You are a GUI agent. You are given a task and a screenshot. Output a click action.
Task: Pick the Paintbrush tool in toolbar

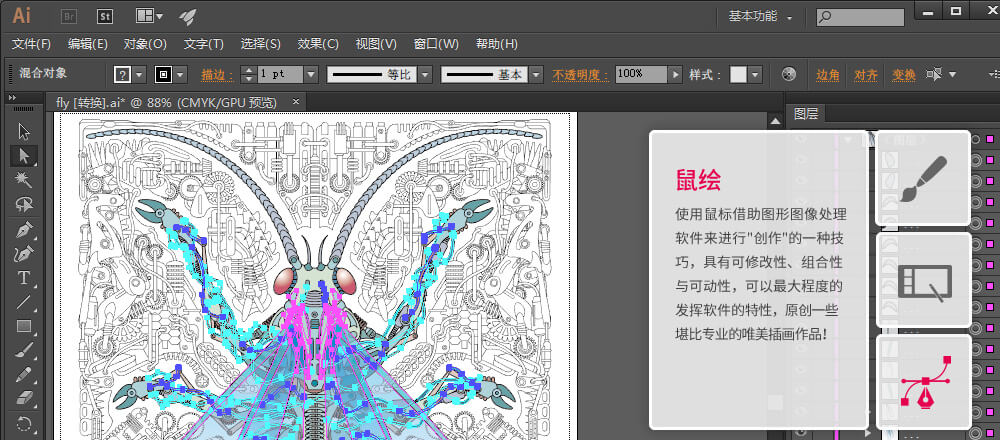[23, 350]
